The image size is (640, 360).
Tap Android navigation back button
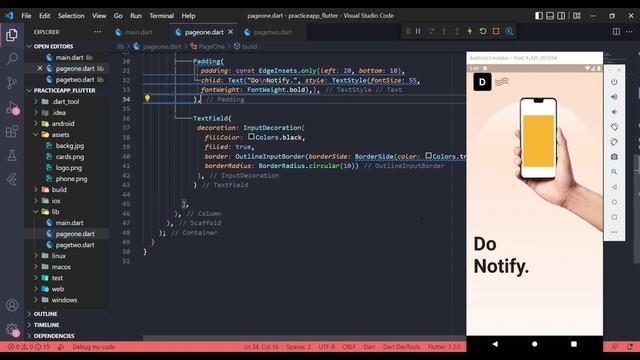(x=495, y=344)
